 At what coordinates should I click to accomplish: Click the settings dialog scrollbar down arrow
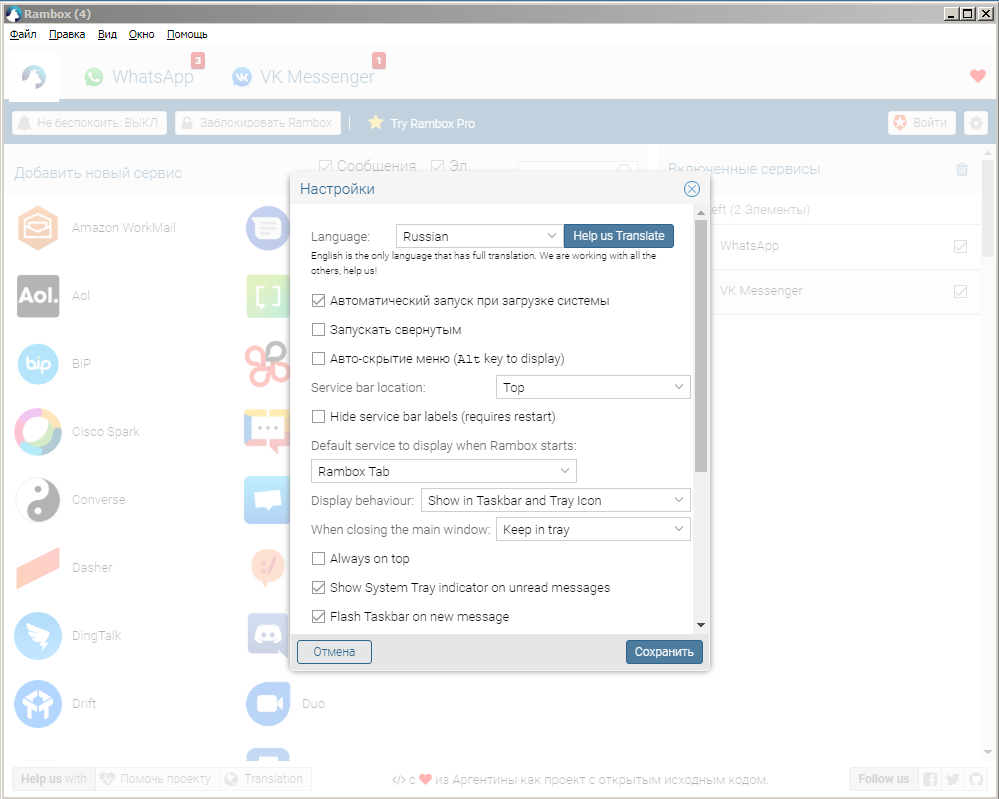click(x=701, y=625)
